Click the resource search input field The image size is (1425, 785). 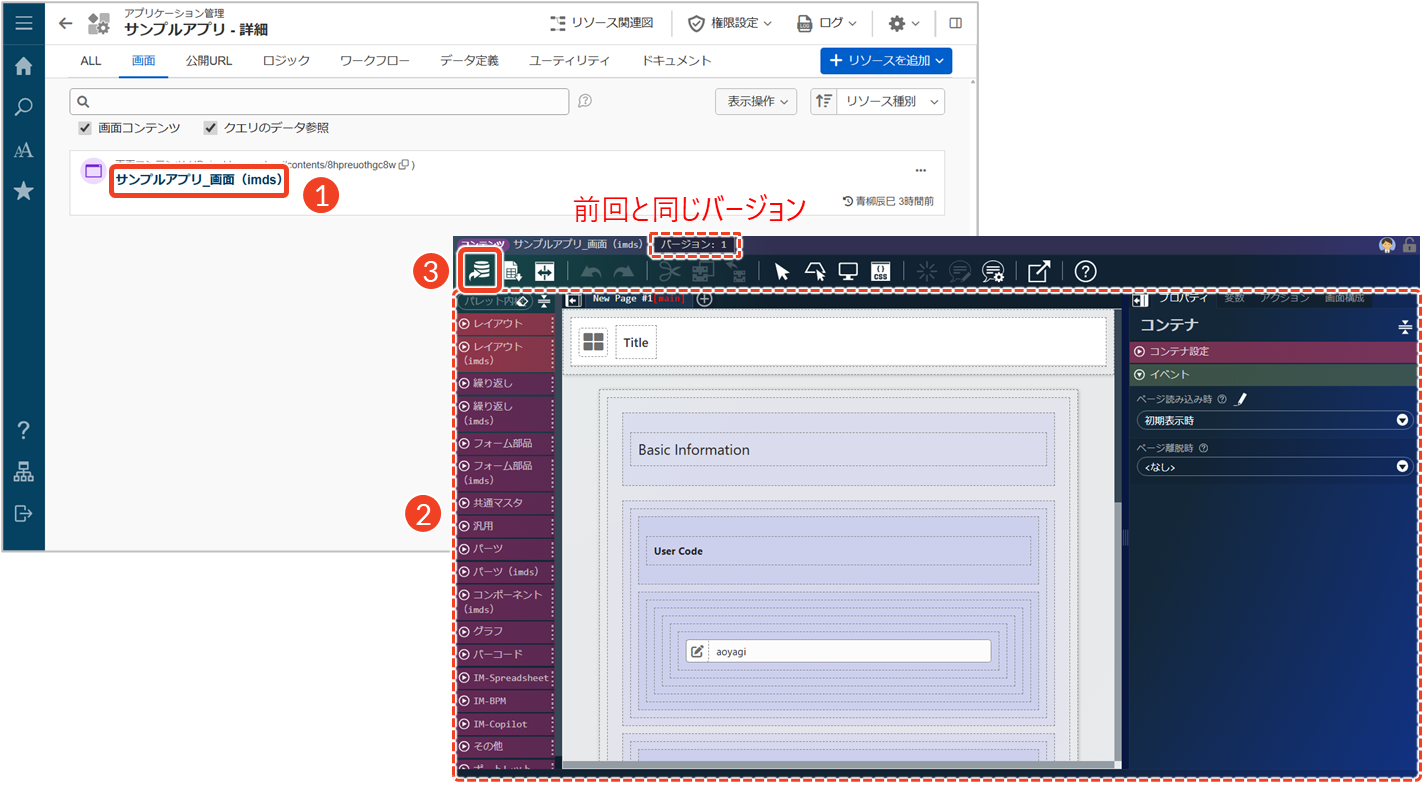(320, 101)
